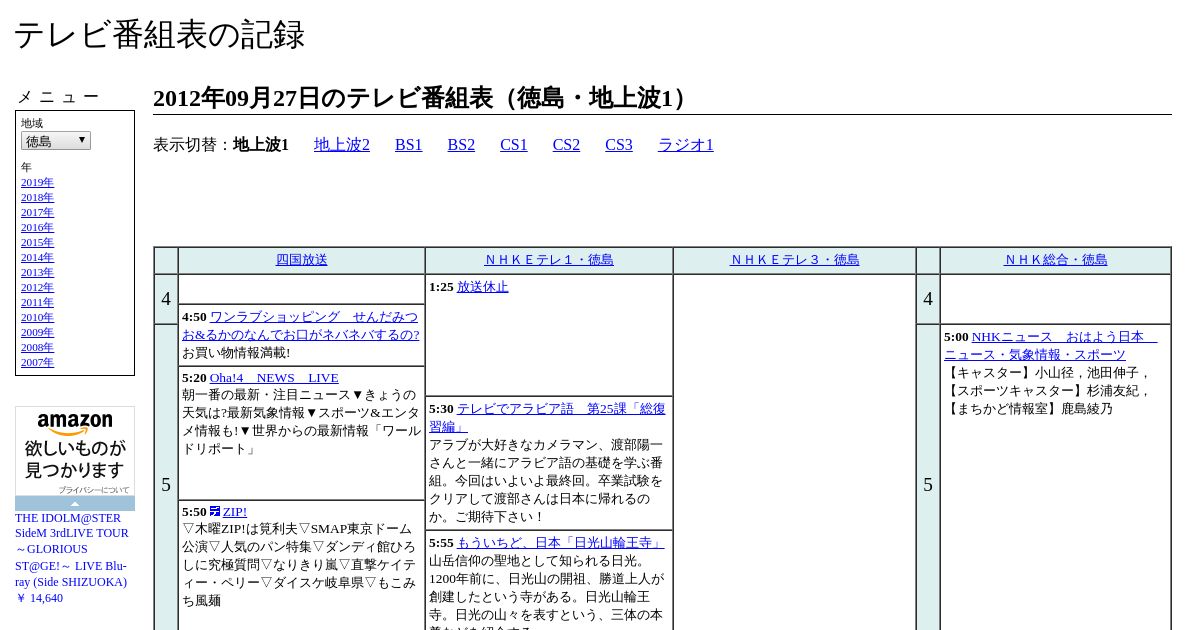Viewport: 1200px width, 630px height.
Task: Click the テレビ番組表の記録 site title
Action: pyautogui.click(x=159, y=35)
